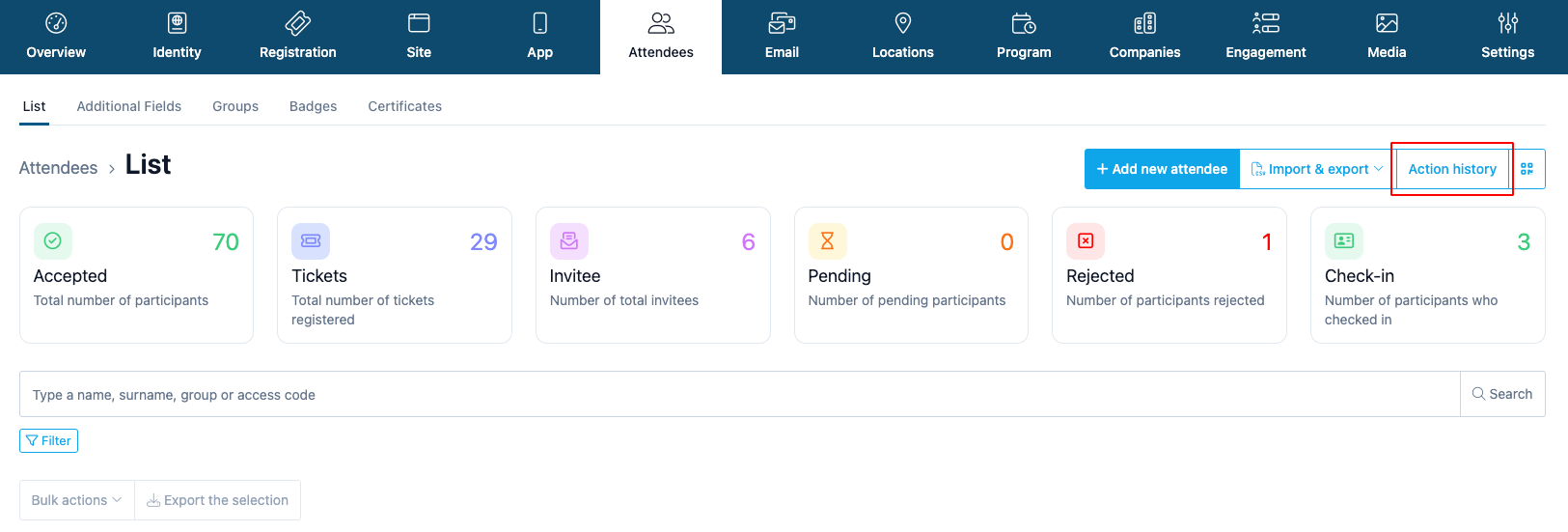The height and width of the screenshot is (532, 1568).
Task: Open the Identity section
Action: coord(177,37)
